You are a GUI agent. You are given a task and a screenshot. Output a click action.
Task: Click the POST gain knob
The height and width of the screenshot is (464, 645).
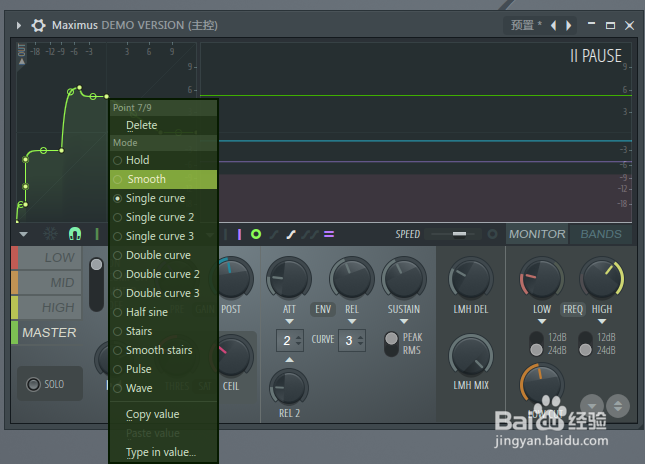pos(233,278)
